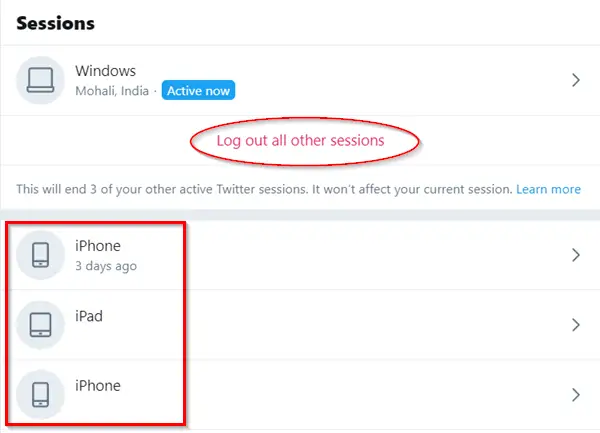Click the phone icon of the bottom iPhone session

click(41, 394)
